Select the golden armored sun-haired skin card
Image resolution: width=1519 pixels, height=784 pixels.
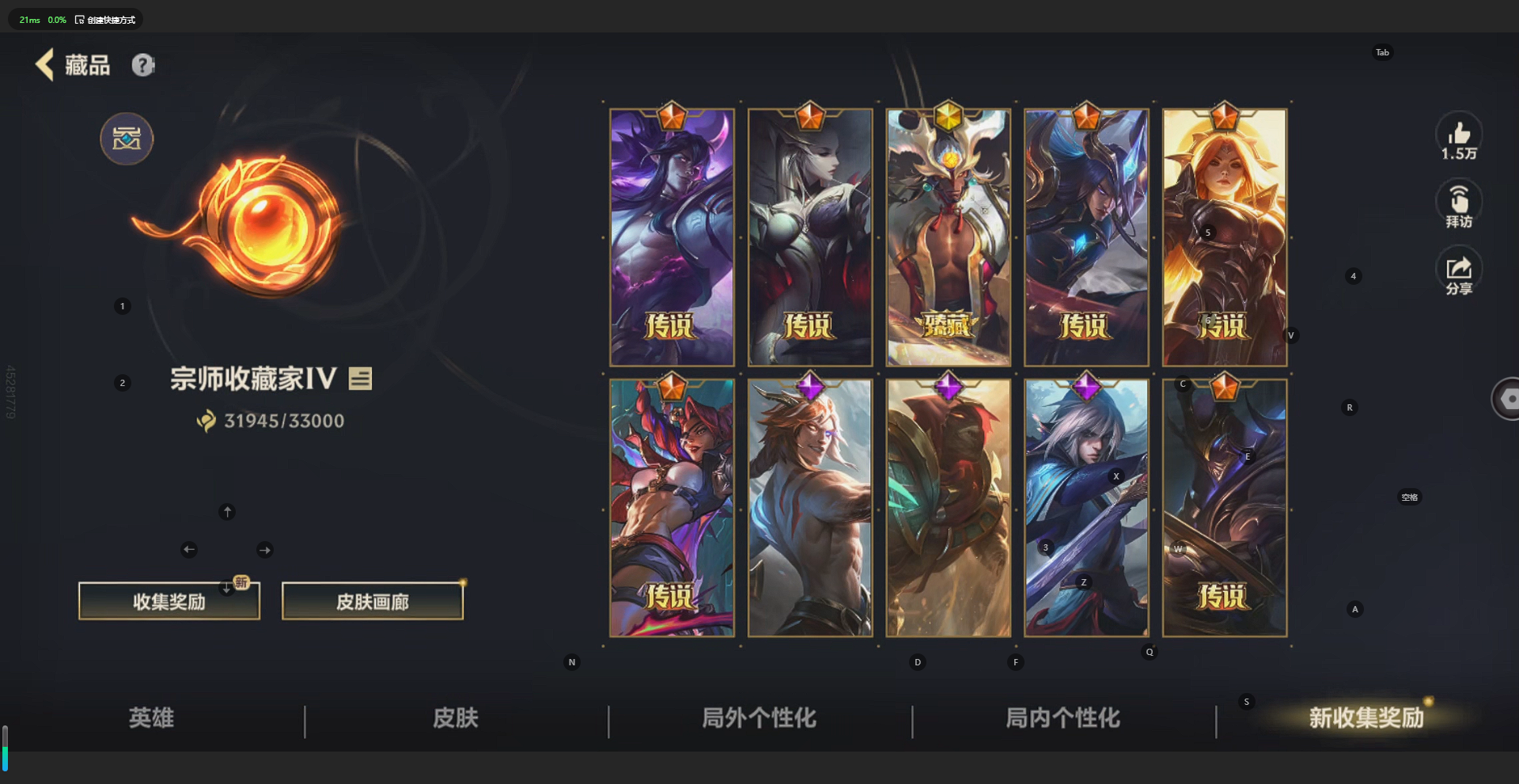tap(1225, 237)
